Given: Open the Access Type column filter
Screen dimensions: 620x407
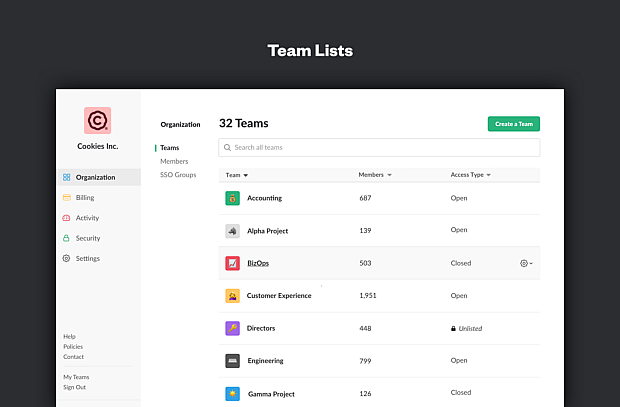Looking at the screenshot, I should pos(489,175).
